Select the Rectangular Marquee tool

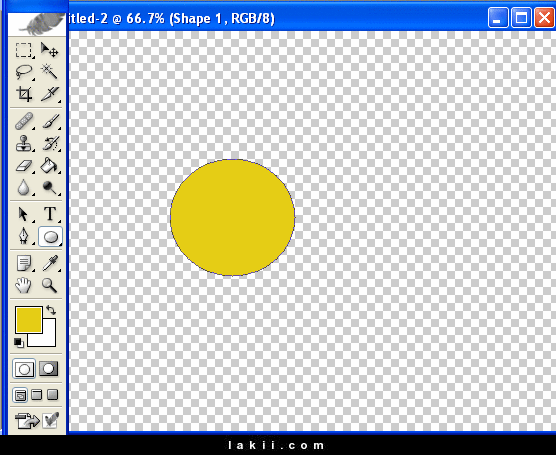24,50
